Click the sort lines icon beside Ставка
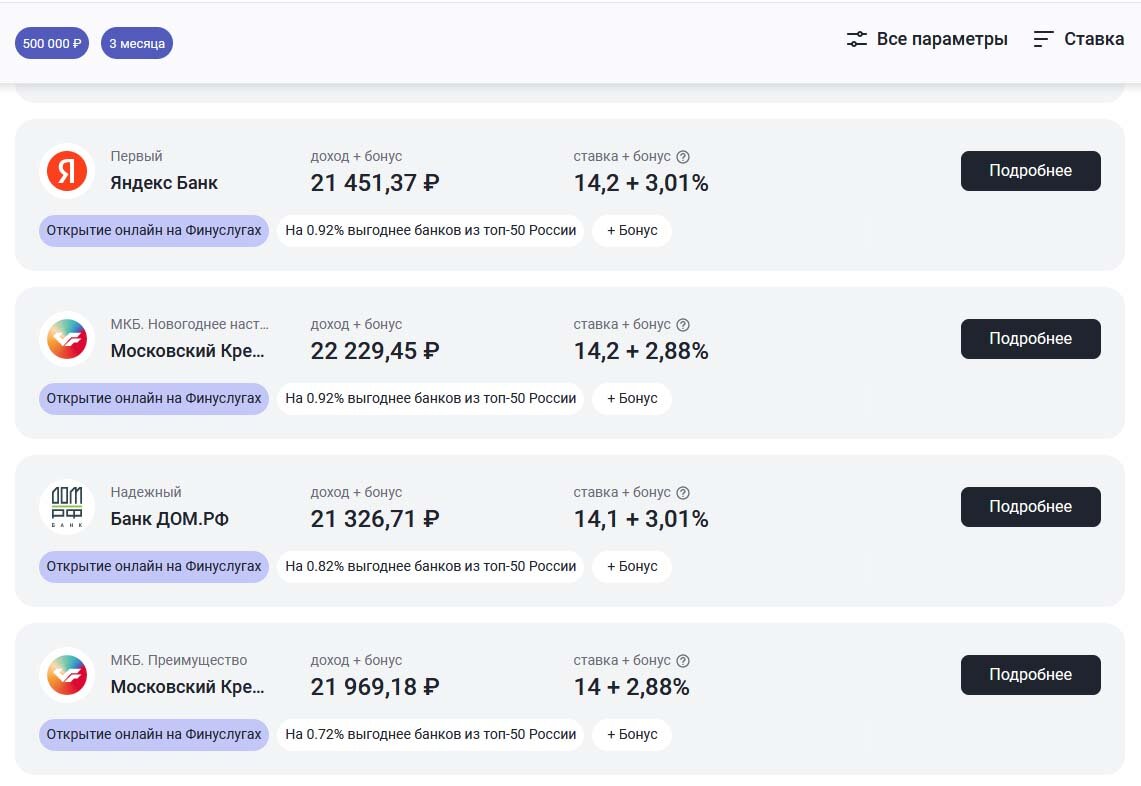This screenshot has height=786, width=1141. (1043, 39)
